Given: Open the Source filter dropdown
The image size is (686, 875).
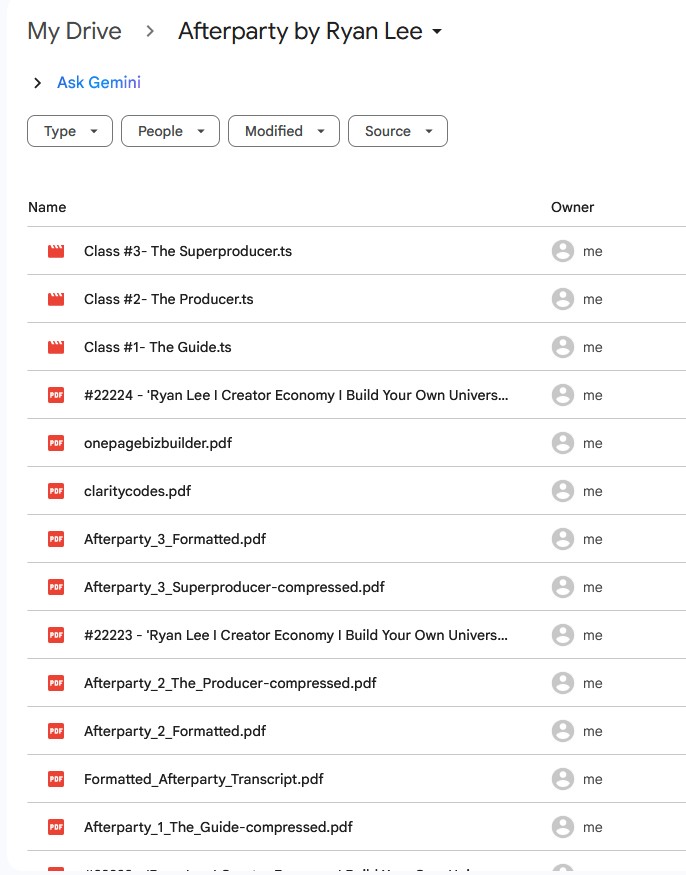Looking at the screenshot, I should [397, 131].
